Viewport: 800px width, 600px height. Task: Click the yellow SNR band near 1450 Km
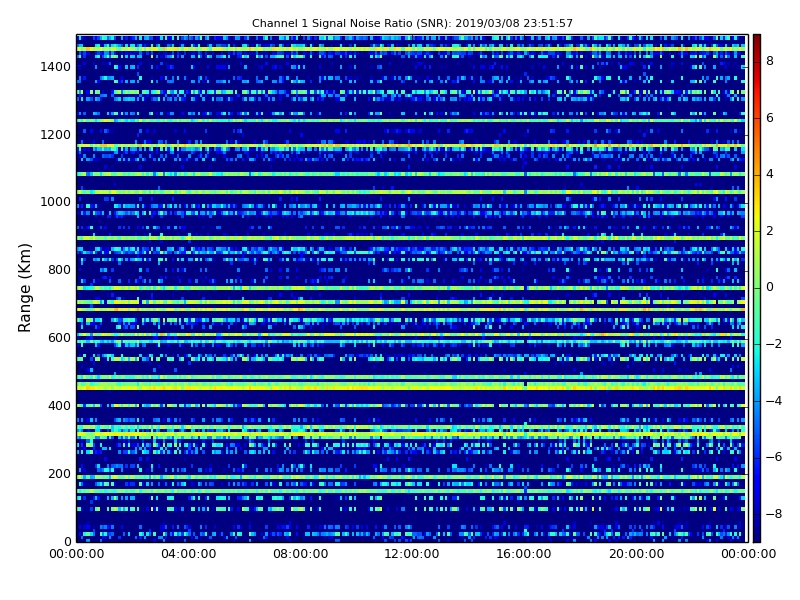point(411,49)
